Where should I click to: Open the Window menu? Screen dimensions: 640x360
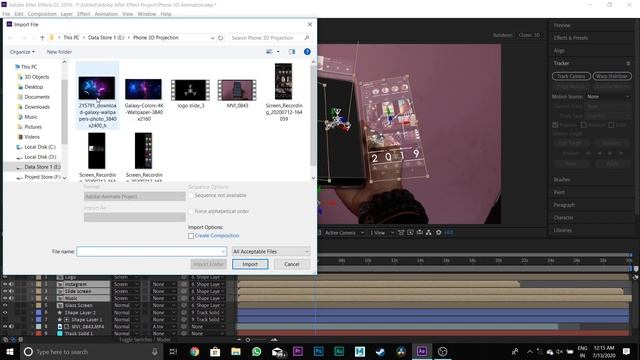pos(147,14)
